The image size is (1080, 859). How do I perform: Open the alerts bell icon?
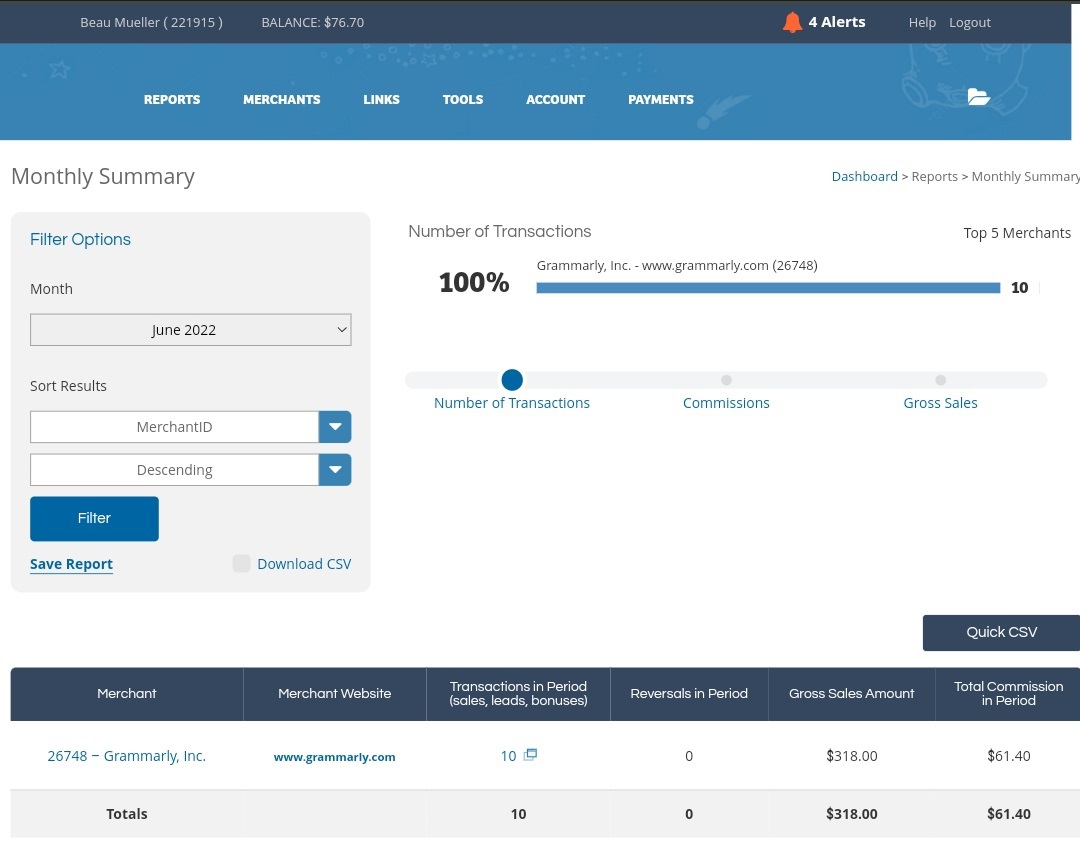tap(792, 23)
